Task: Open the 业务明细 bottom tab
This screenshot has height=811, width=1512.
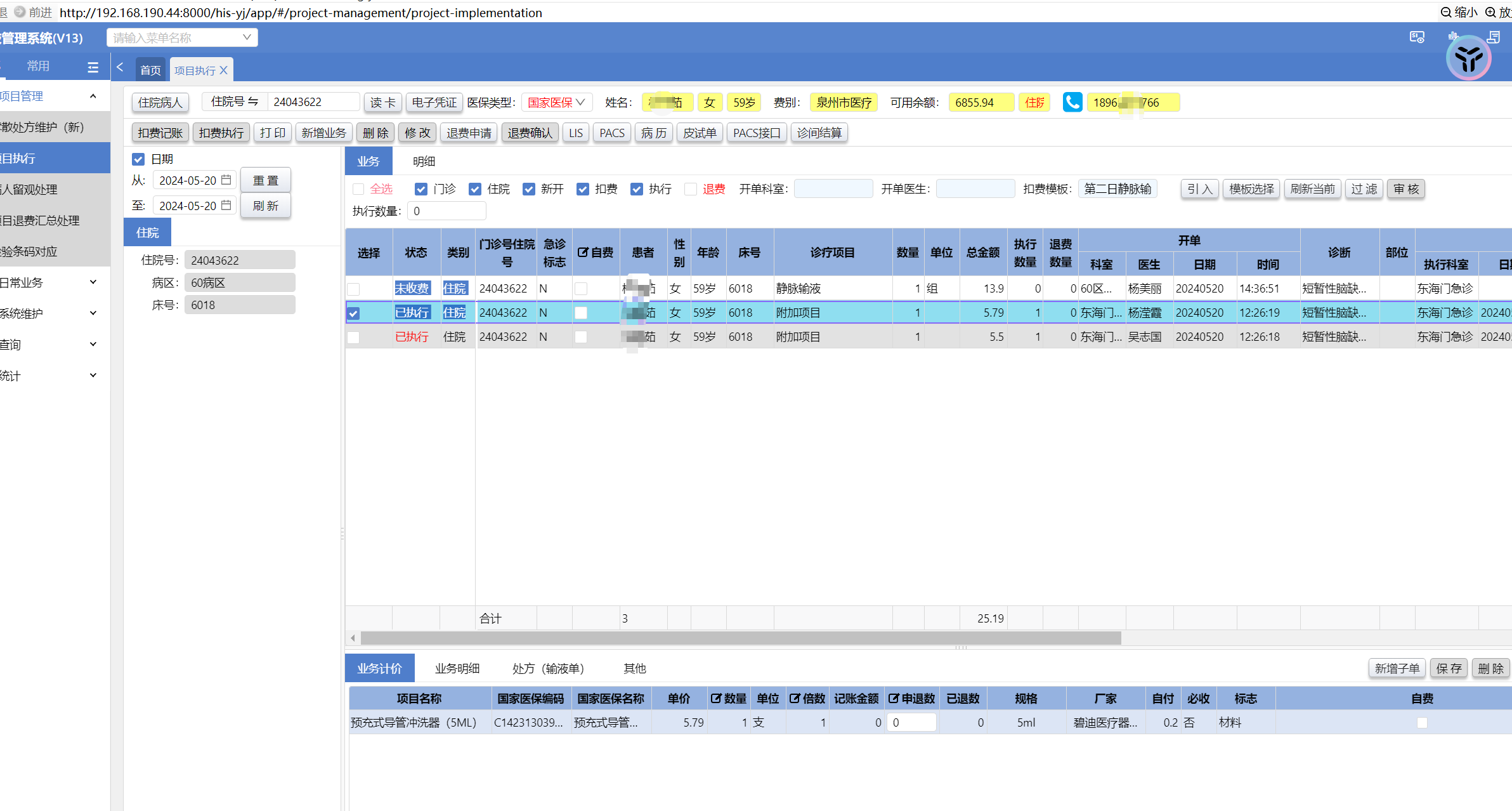Action: 457,668
